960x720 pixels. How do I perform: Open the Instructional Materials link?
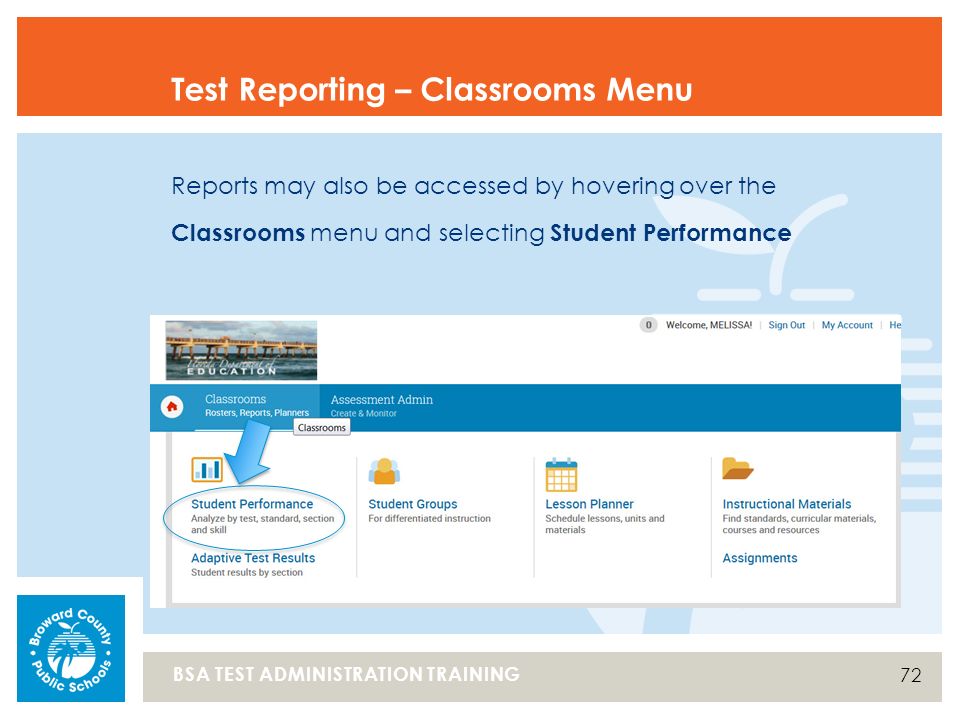[x=787, y=504]
